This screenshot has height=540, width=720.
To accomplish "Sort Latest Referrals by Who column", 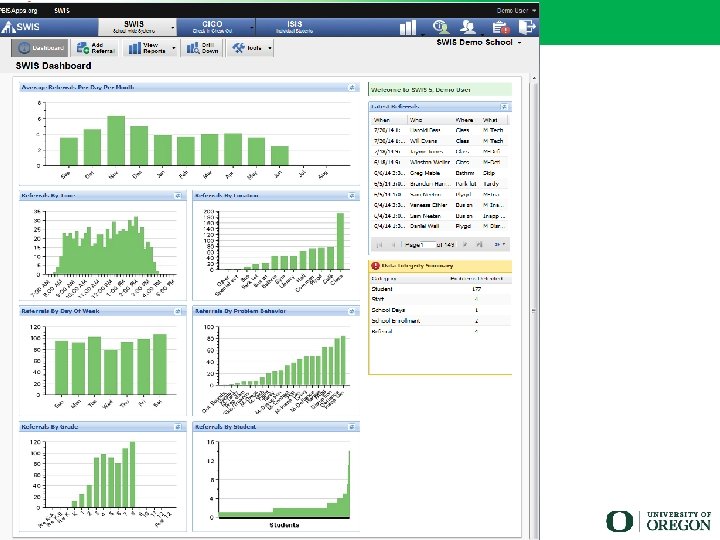I will click(x=431, y=120).
